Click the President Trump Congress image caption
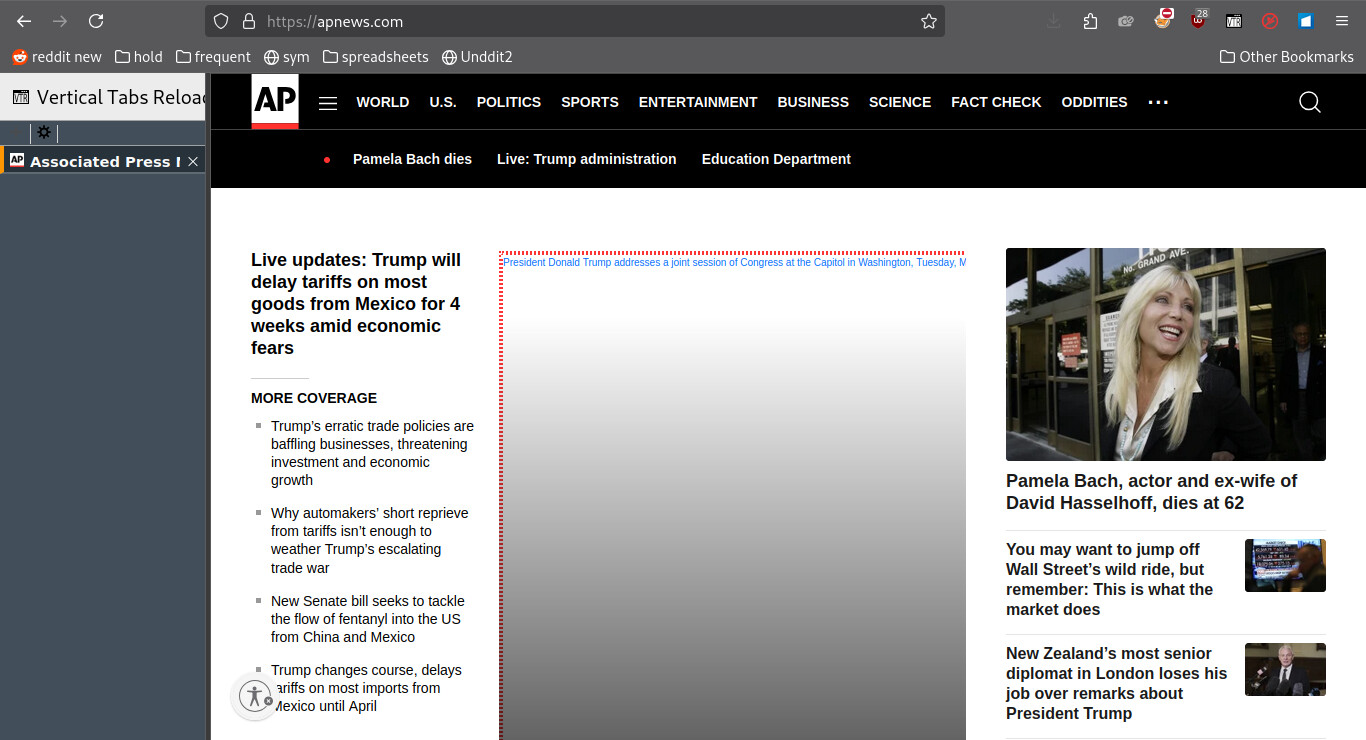 734,262
